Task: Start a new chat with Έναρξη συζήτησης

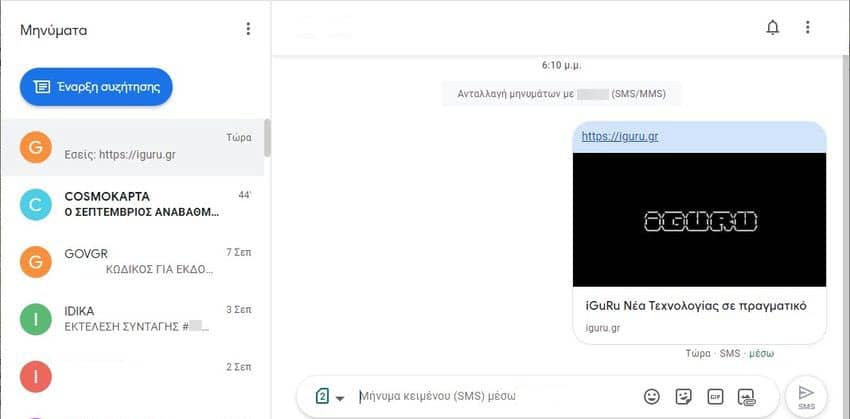Action: click(x=96, y=87)
